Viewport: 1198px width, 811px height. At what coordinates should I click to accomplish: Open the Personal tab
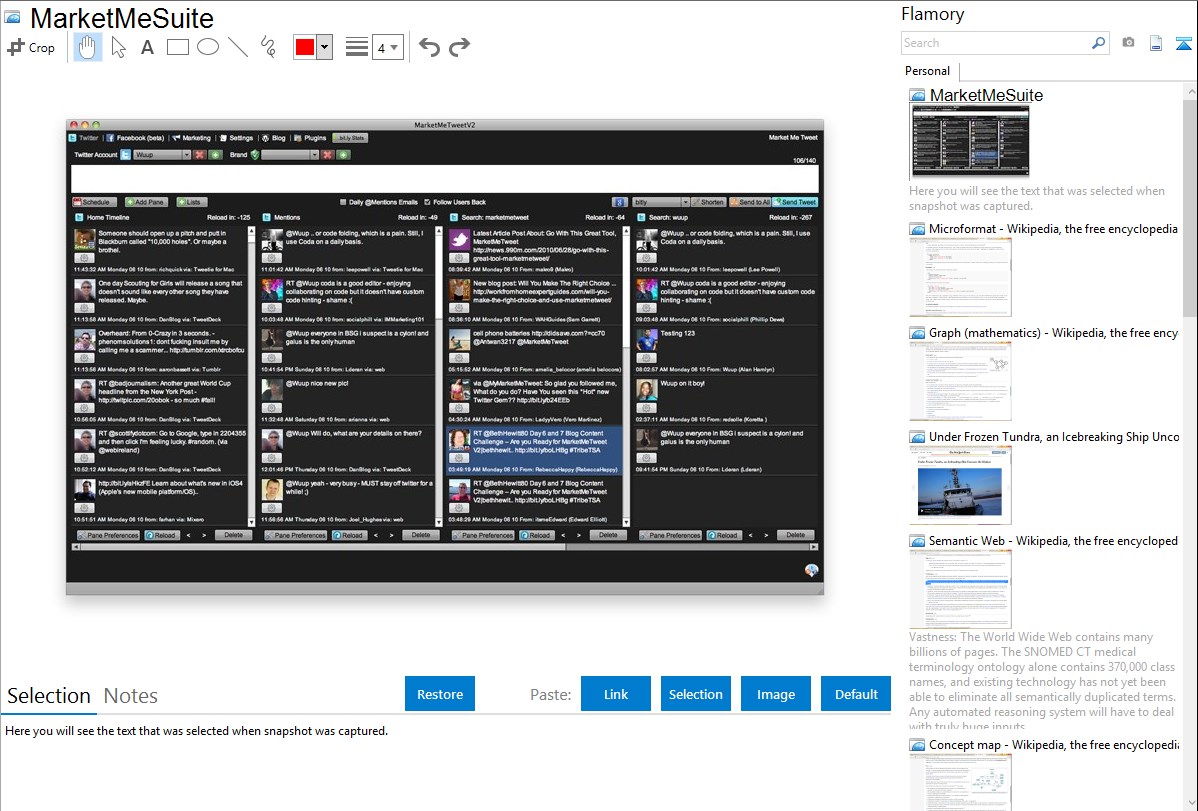[928, 71]
